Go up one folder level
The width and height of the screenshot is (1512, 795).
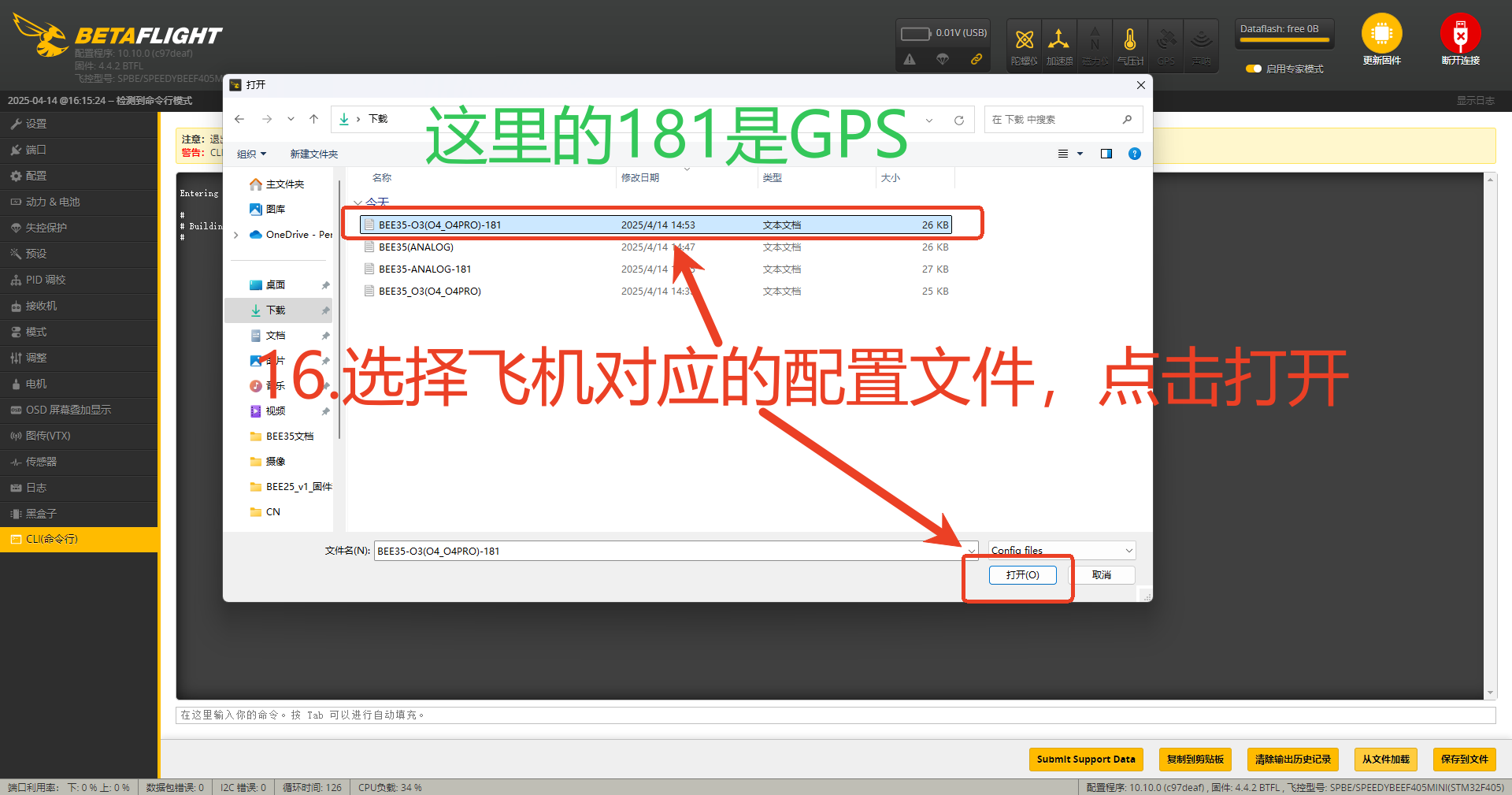tap(314, 119)
